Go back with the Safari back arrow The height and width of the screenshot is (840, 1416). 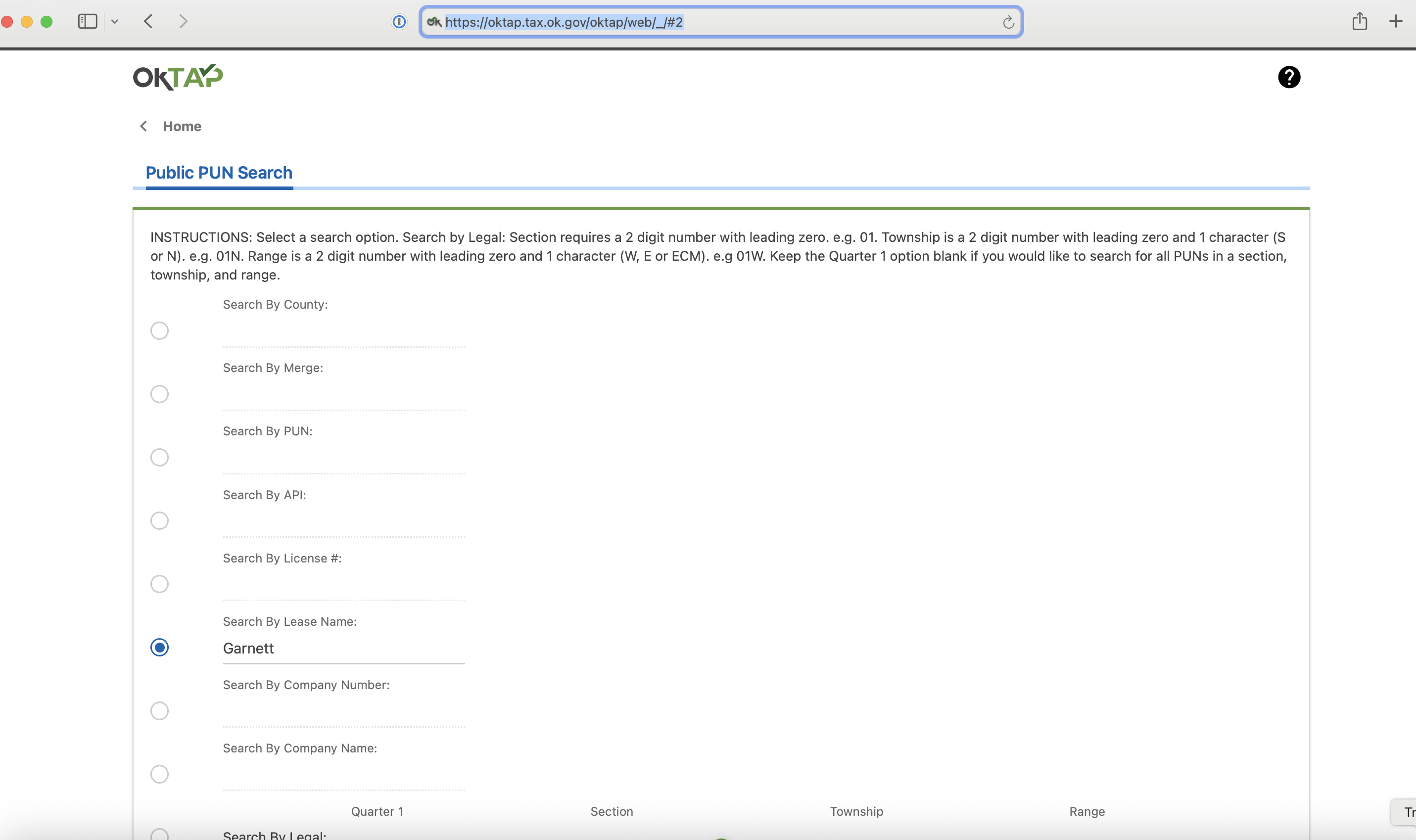click(x=148, y=21)
